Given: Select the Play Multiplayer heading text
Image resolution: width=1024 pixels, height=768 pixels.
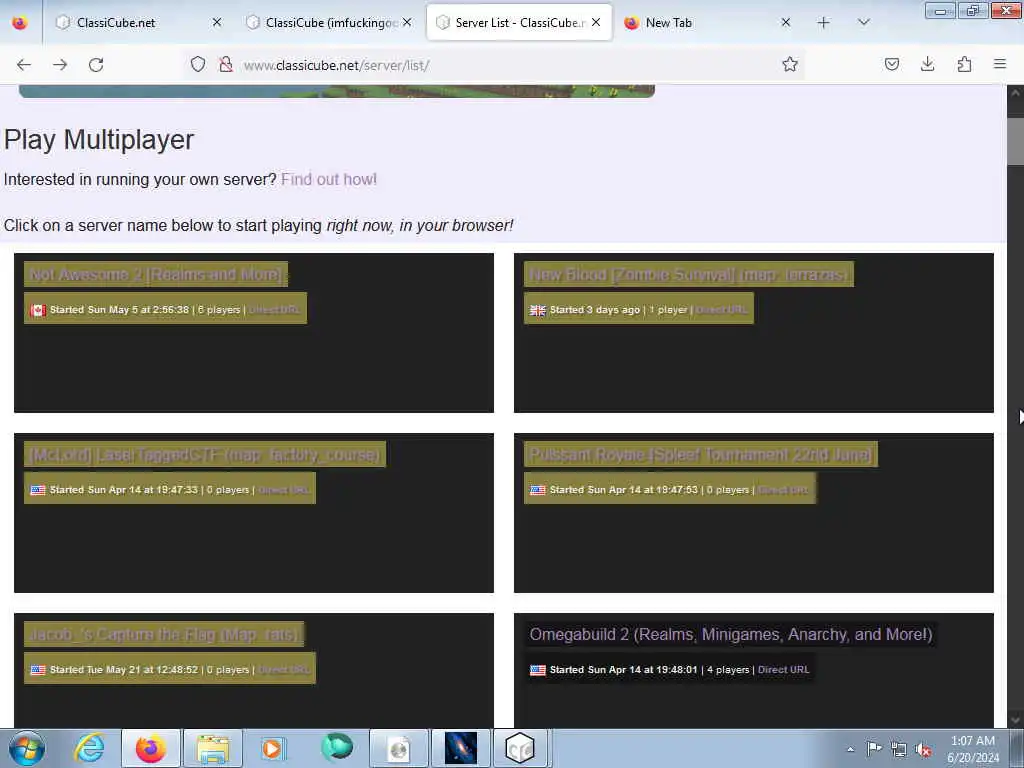Looking at the screenshot, I should tap(99, 140).
